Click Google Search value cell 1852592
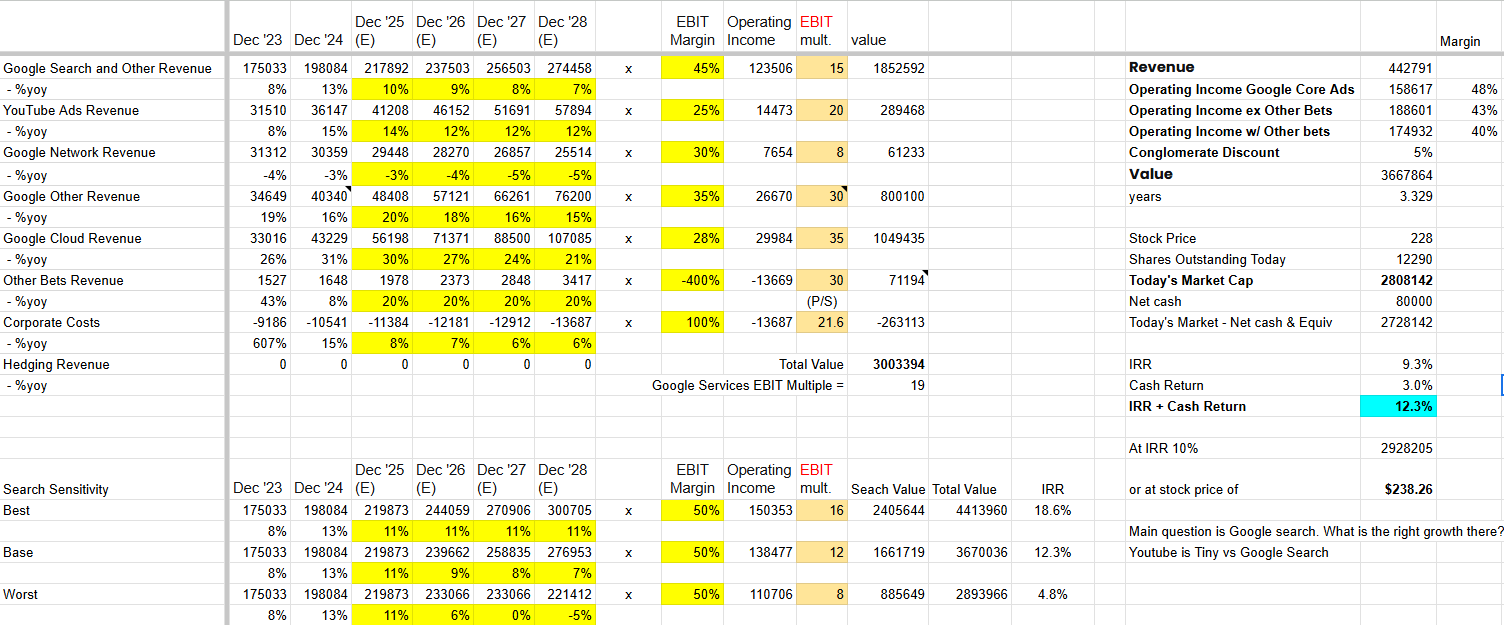The height and width of the screenshot is (625, 1504). point(888,68)
